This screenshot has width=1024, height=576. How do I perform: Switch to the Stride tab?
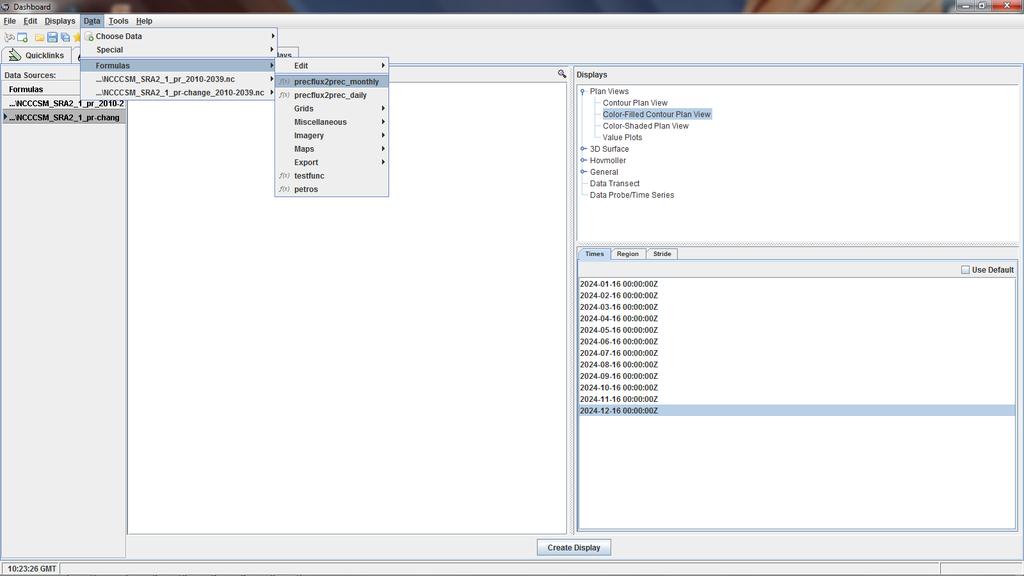[662, 254]
